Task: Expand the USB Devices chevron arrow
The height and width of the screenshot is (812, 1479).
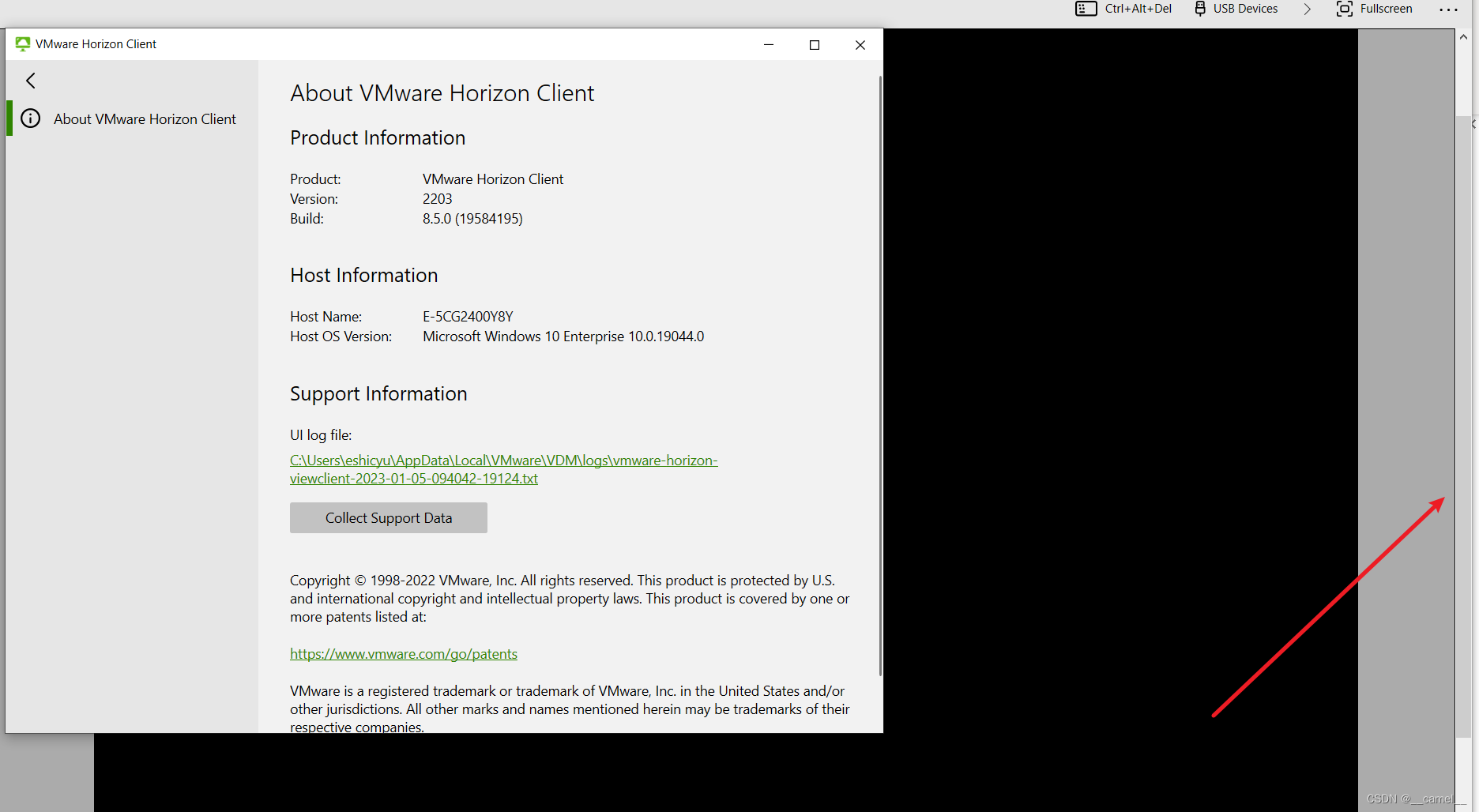Action: (x=1308, y=9)
